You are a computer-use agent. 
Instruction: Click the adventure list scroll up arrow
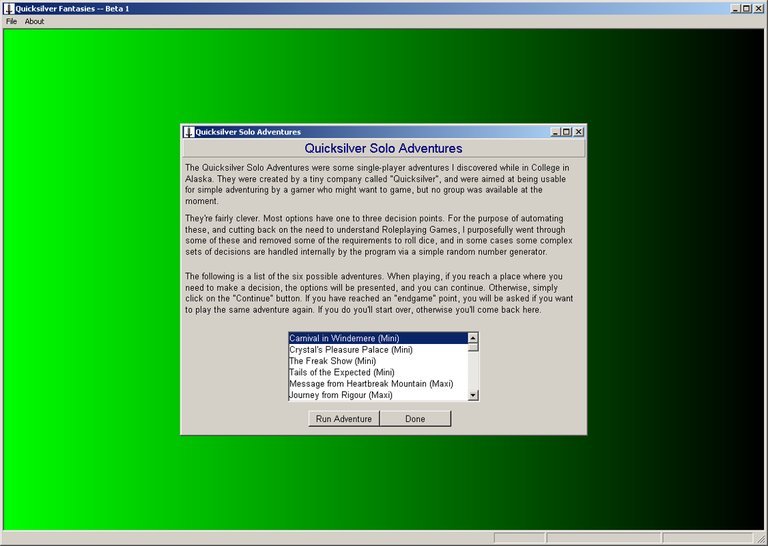(473, 338)
